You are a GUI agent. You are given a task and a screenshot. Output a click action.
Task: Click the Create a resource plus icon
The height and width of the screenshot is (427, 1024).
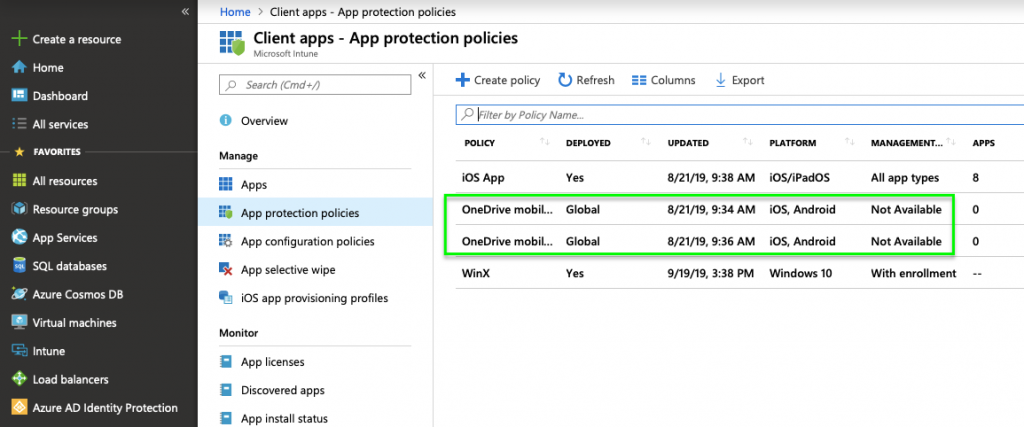click(18, 39)
